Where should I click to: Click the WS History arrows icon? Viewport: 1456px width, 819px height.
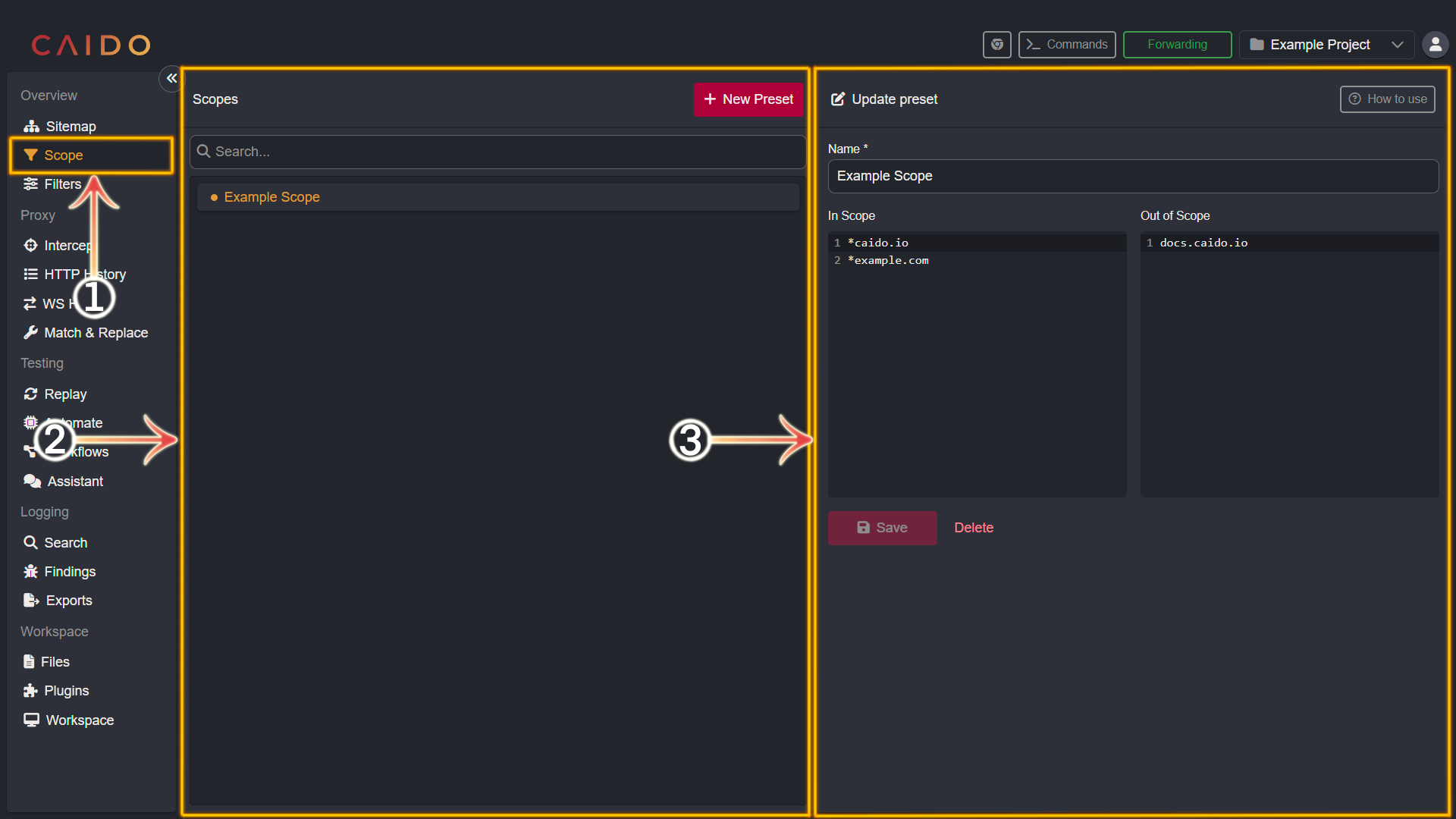30,303
